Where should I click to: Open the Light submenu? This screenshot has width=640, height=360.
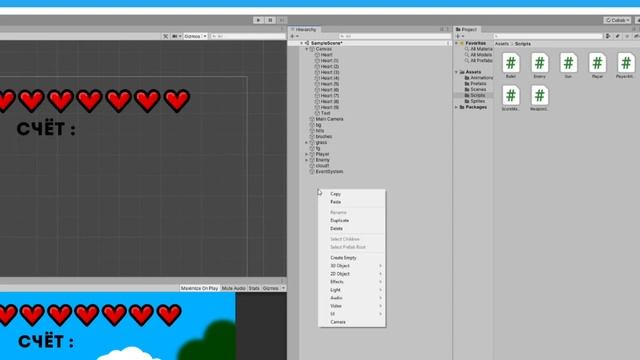[352, 290]
